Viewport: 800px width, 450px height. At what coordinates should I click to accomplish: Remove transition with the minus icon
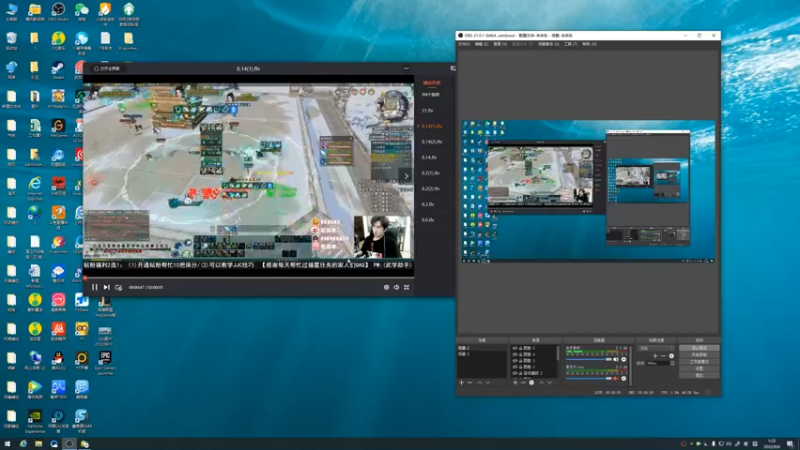click(x=663, y=356)
